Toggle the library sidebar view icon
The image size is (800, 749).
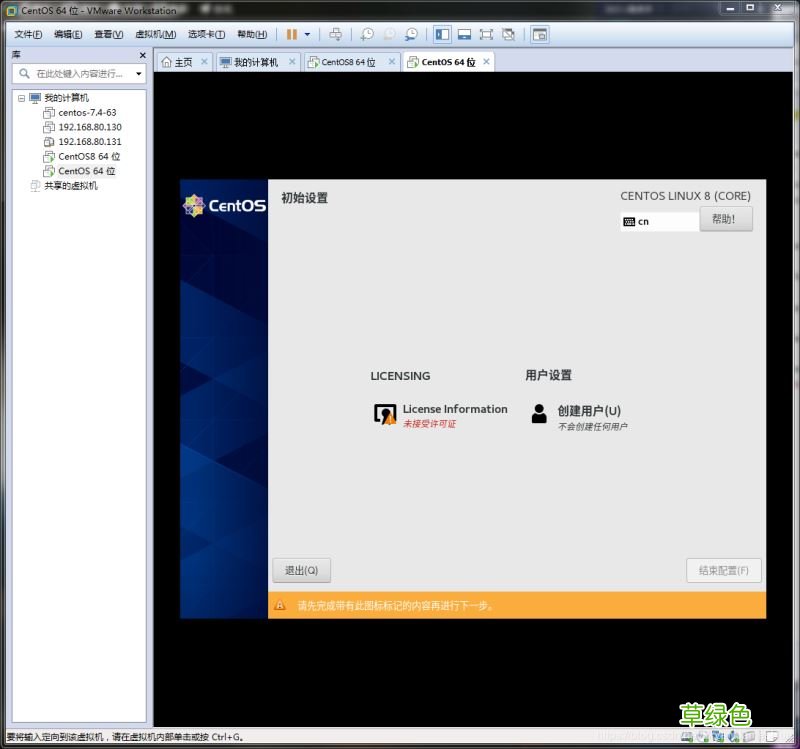[442, 34]
